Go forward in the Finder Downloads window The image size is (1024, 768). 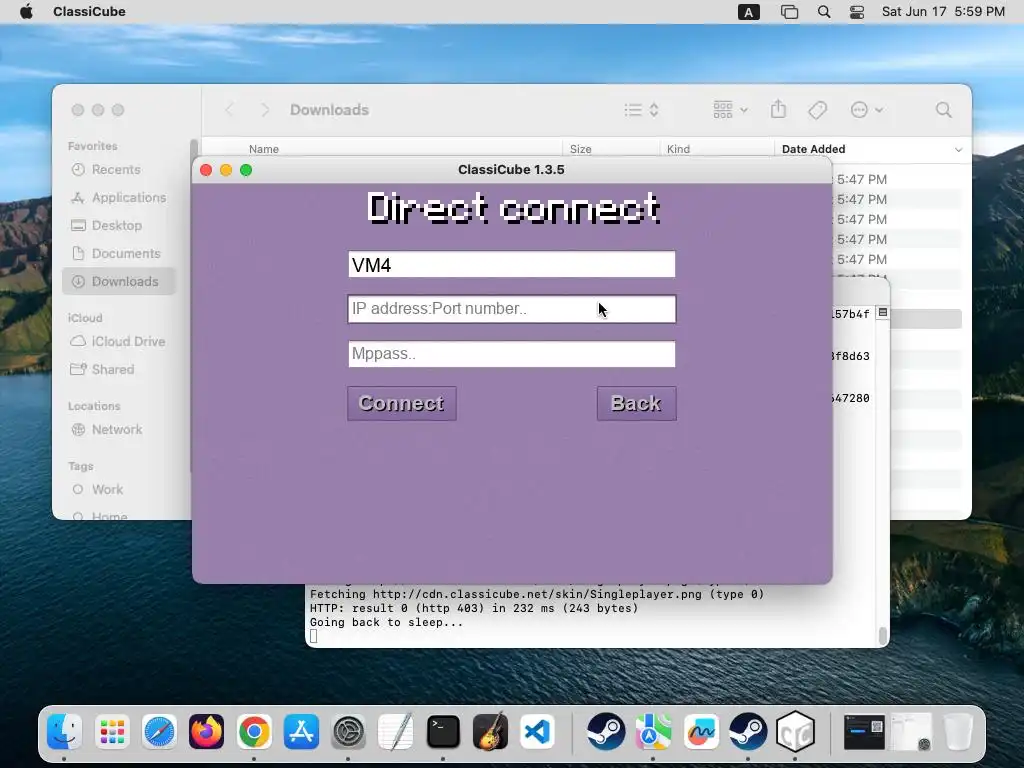click(x=264, y=110)
